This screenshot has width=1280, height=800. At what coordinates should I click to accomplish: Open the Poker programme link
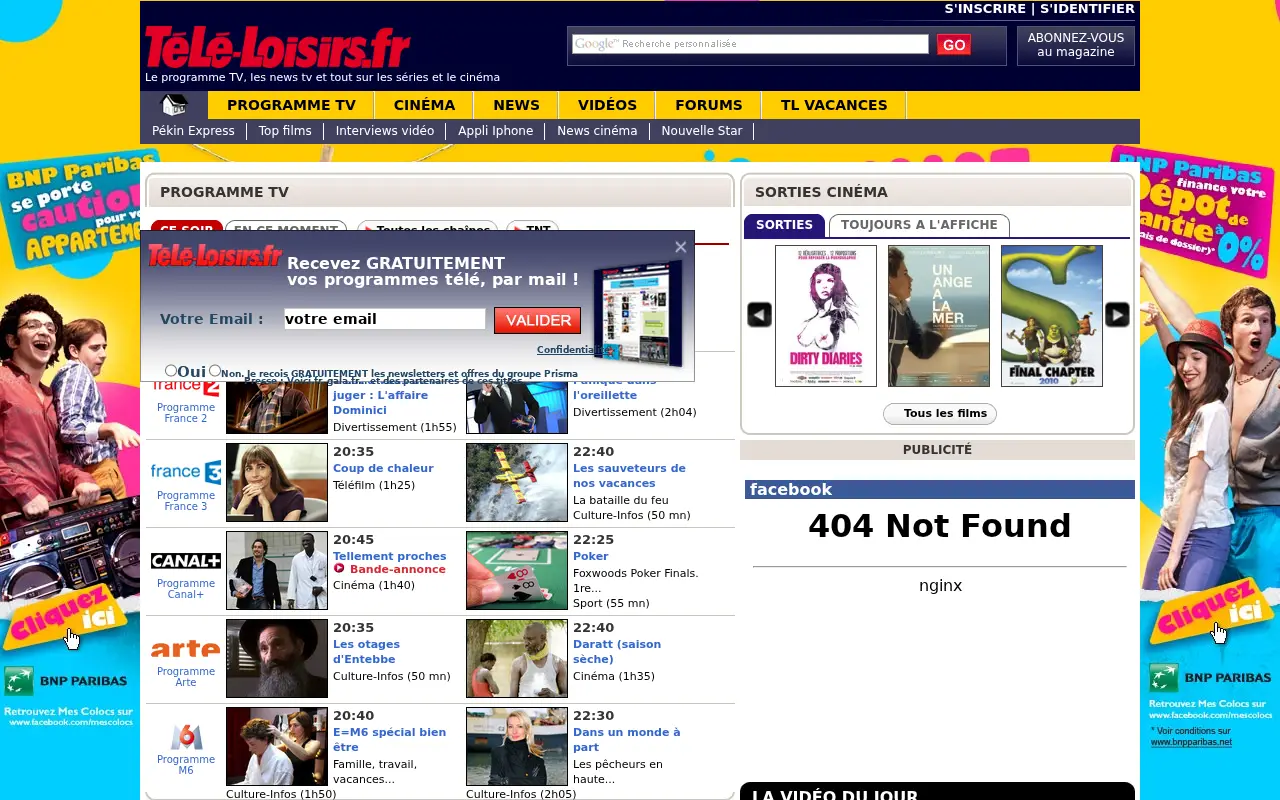click(591, 556)
